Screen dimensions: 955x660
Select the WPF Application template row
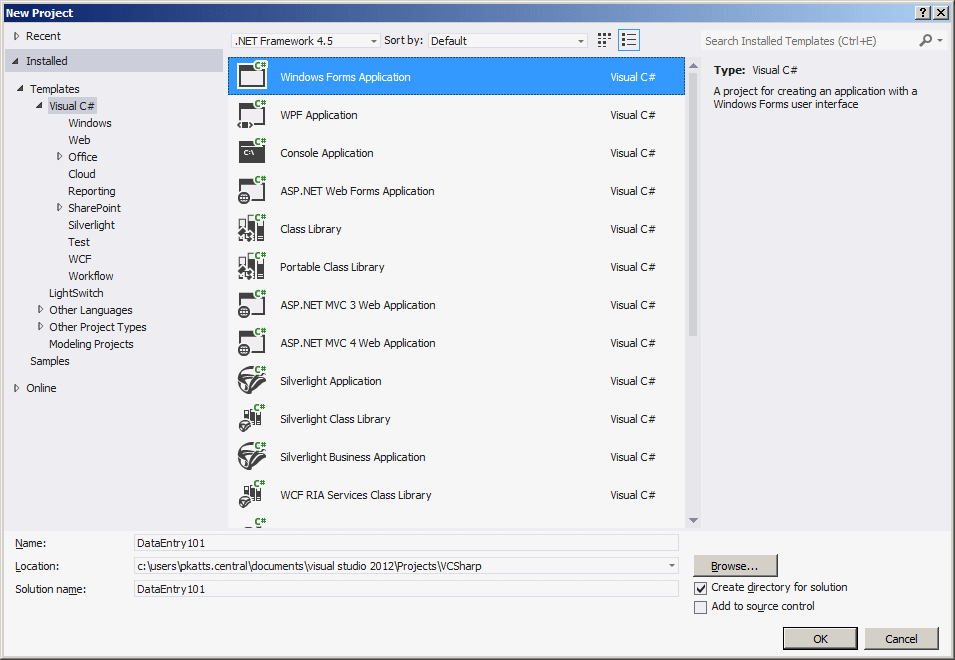456,114
